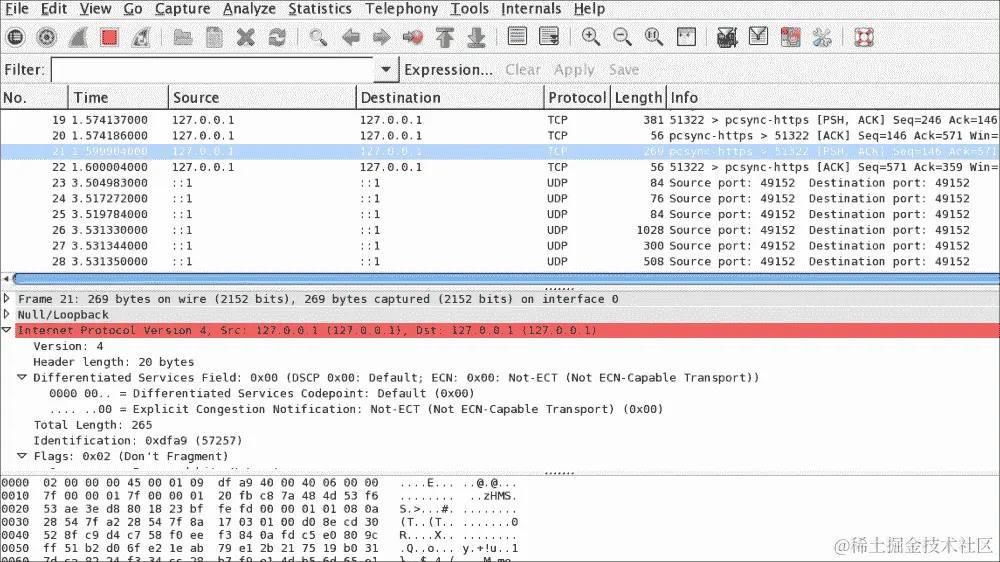The image size is (1000, 562).
Task: Sort by the Source column header
Action: tap(262, 98)
